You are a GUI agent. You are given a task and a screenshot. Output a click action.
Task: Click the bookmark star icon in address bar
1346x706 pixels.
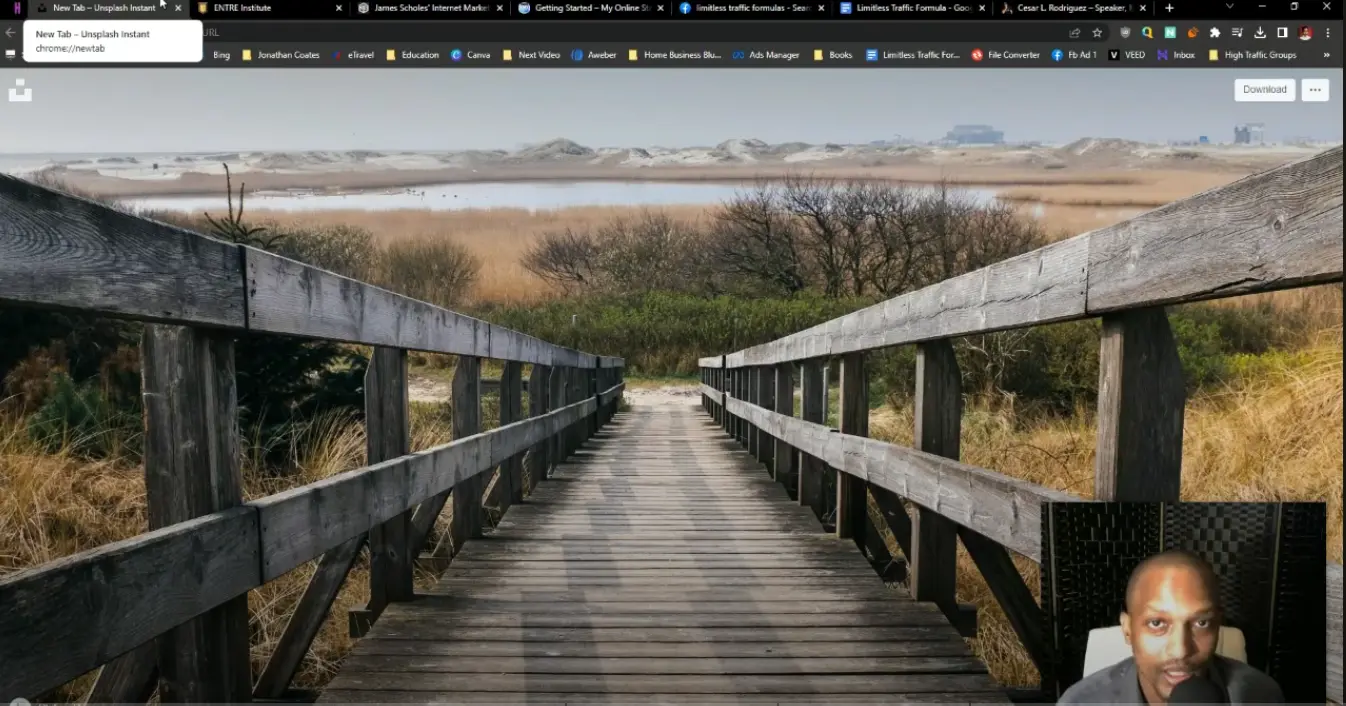1097,32
